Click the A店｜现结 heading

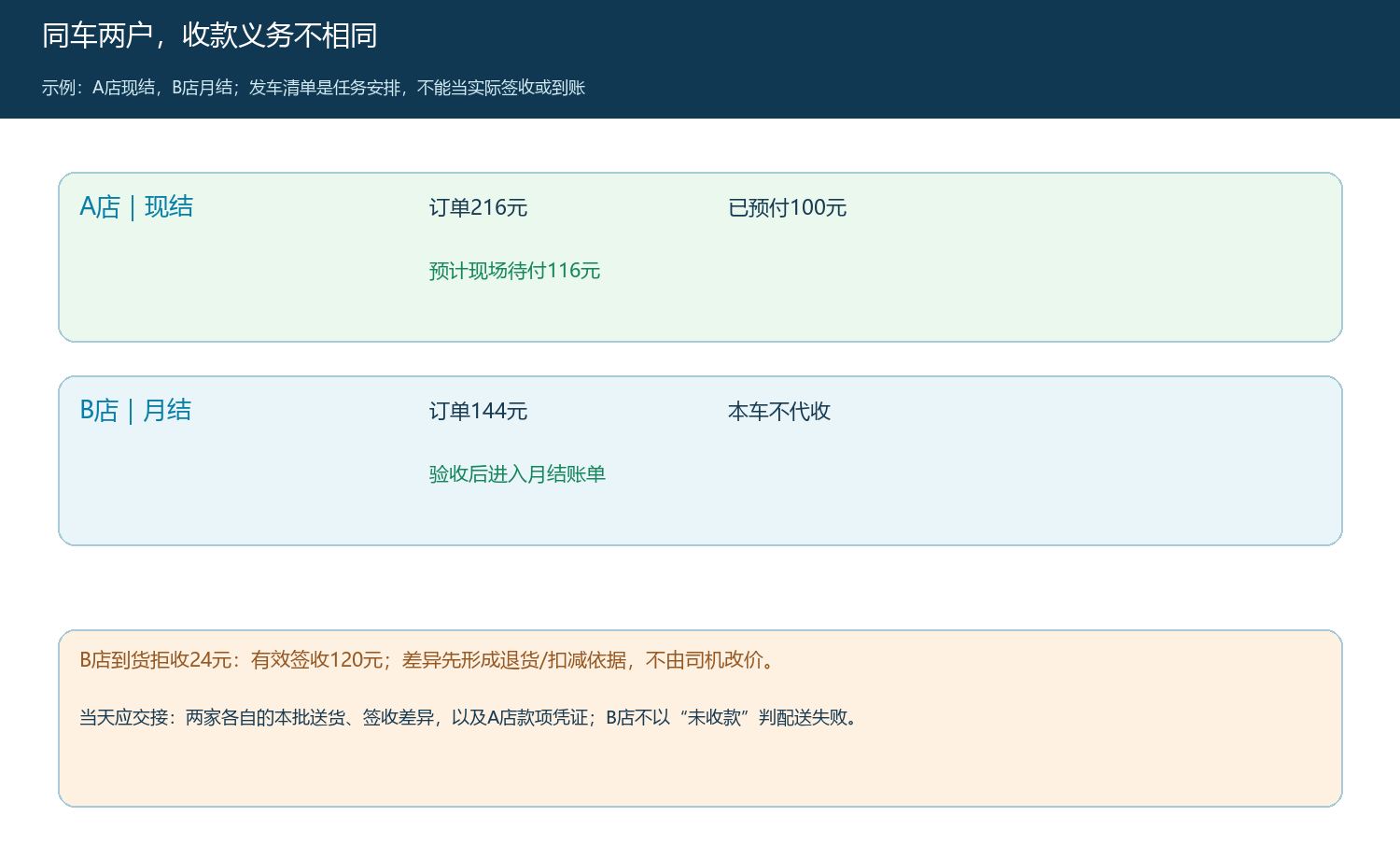click(x=136, y=206)
